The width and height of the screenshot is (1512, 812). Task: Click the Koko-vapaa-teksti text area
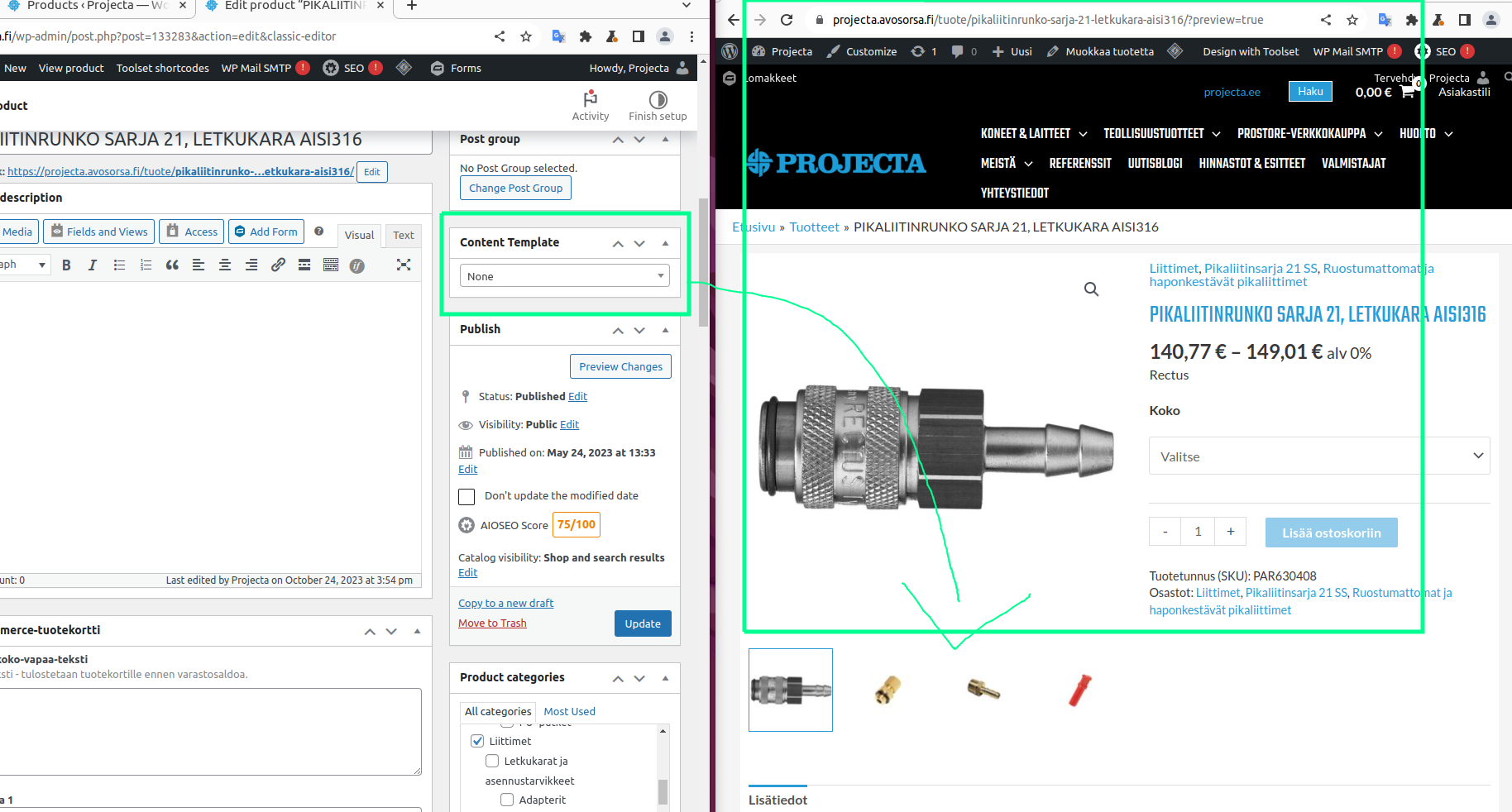click(x=210, y=732)
